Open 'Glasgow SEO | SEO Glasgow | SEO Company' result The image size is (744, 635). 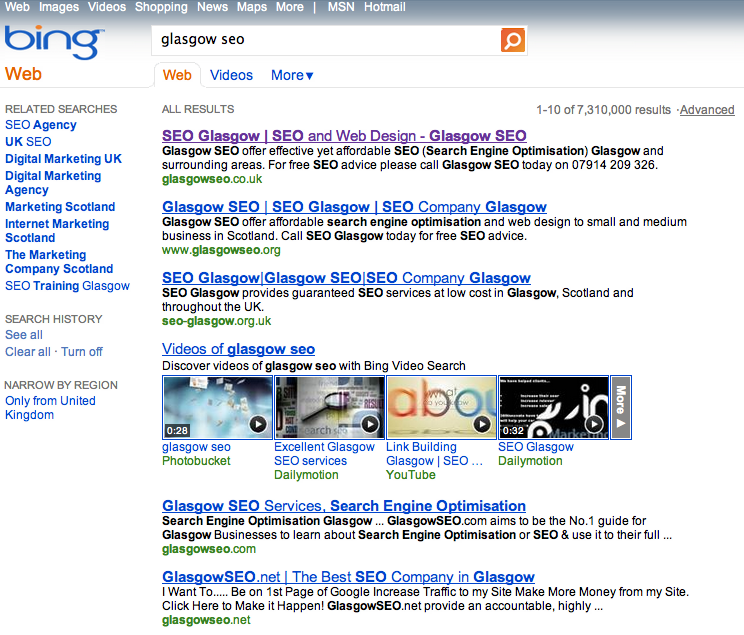[x=354, y=207]
